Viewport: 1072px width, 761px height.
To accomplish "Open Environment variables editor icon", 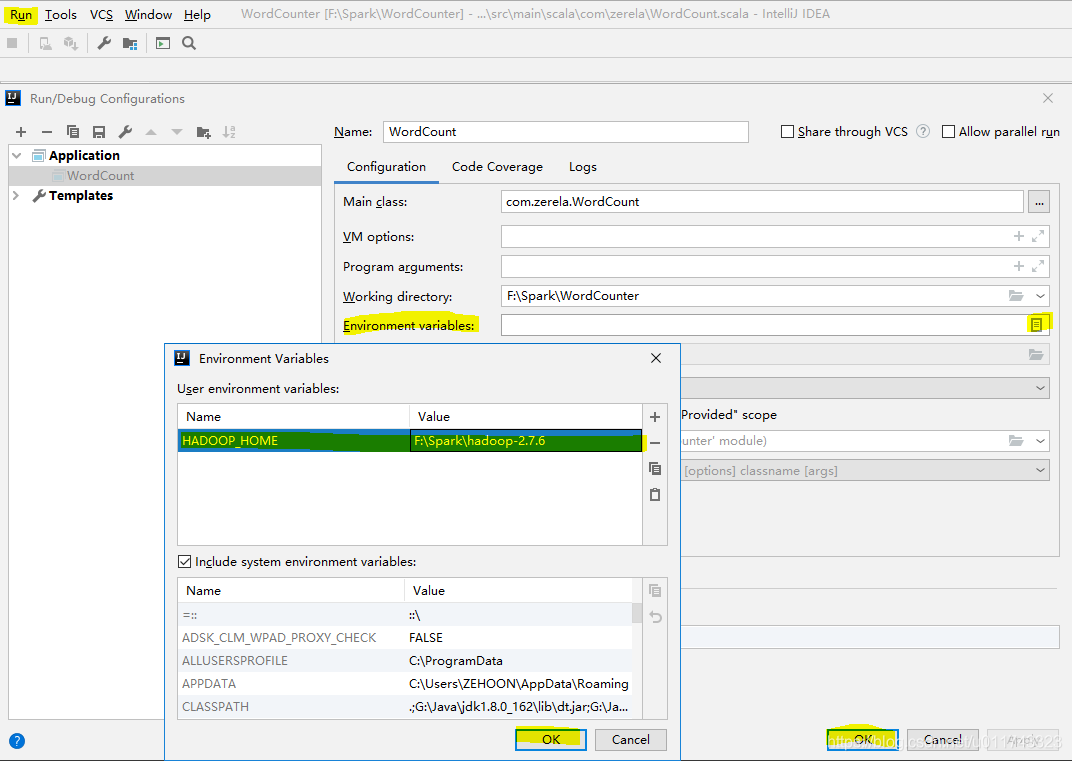I will pos(1036,325).
